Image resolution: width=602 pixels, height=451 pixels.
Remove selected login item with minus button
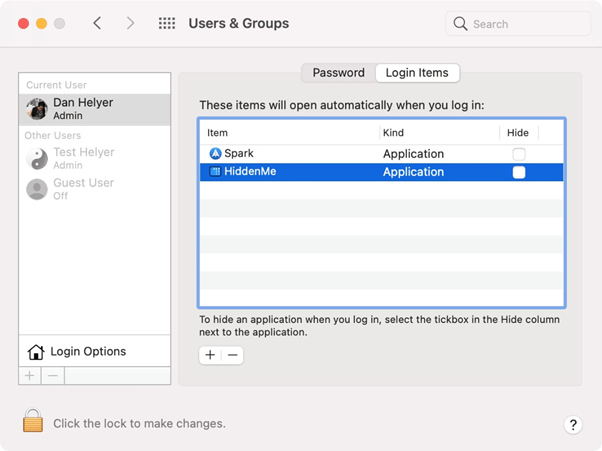[232, 355]
